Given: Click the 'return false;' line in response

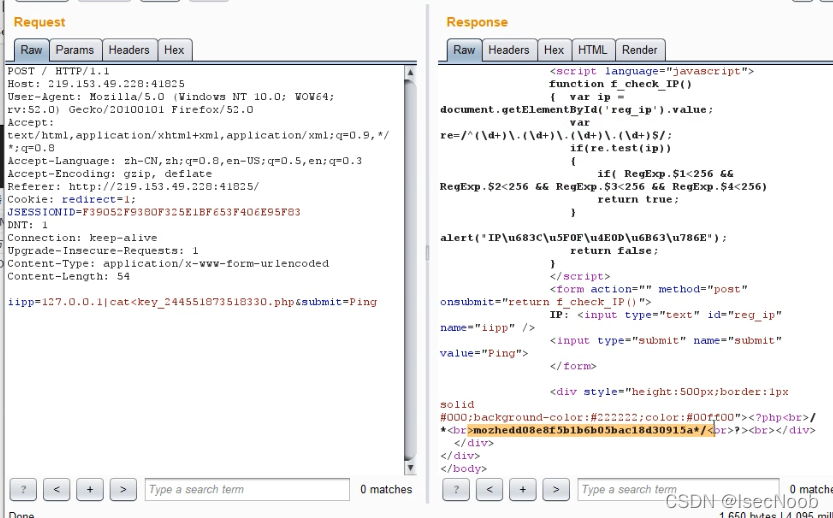Looking at the screenshot, I should 614,251.
